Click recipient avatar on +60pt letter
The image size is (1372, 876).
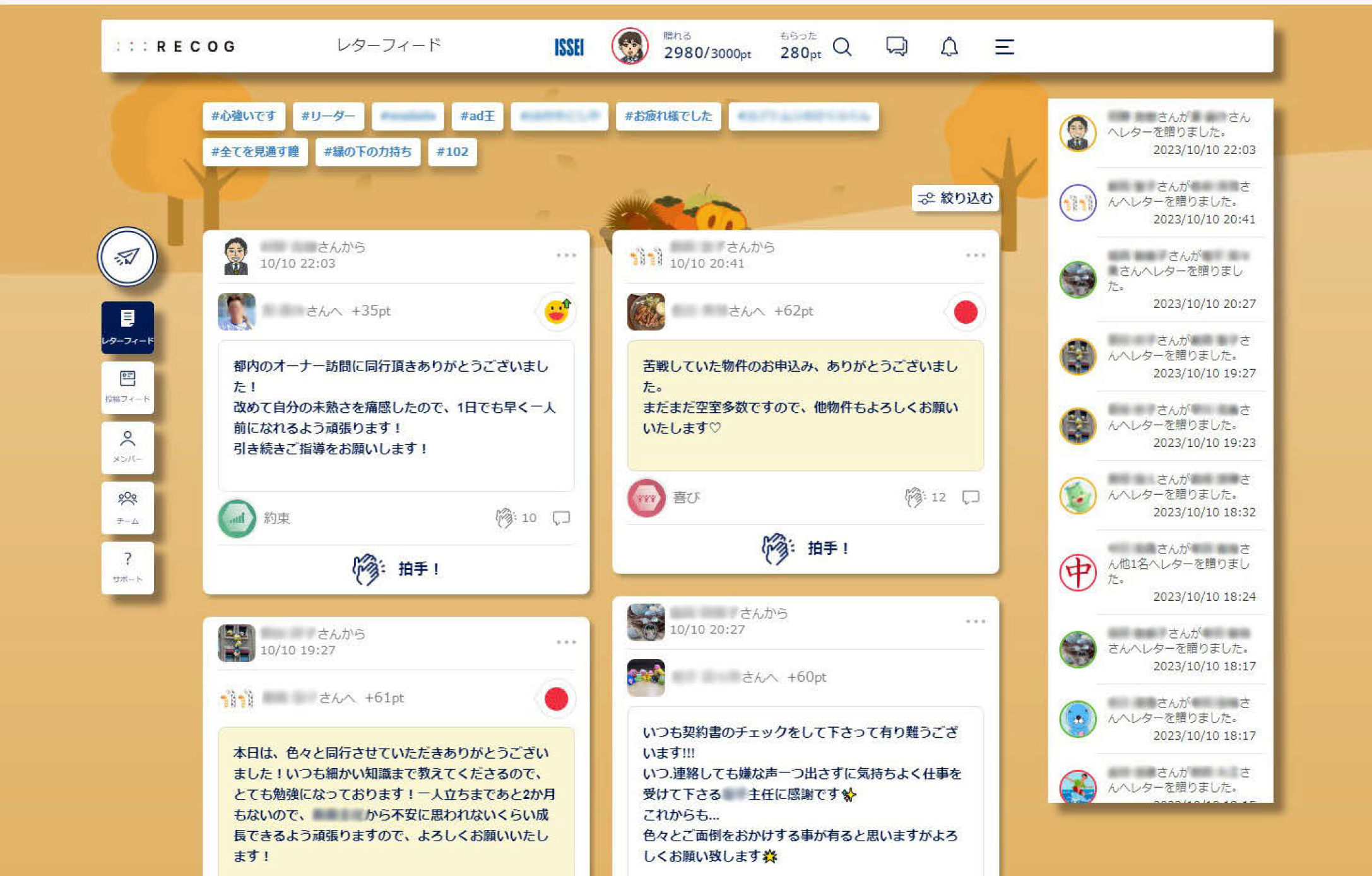click(646, 677)
